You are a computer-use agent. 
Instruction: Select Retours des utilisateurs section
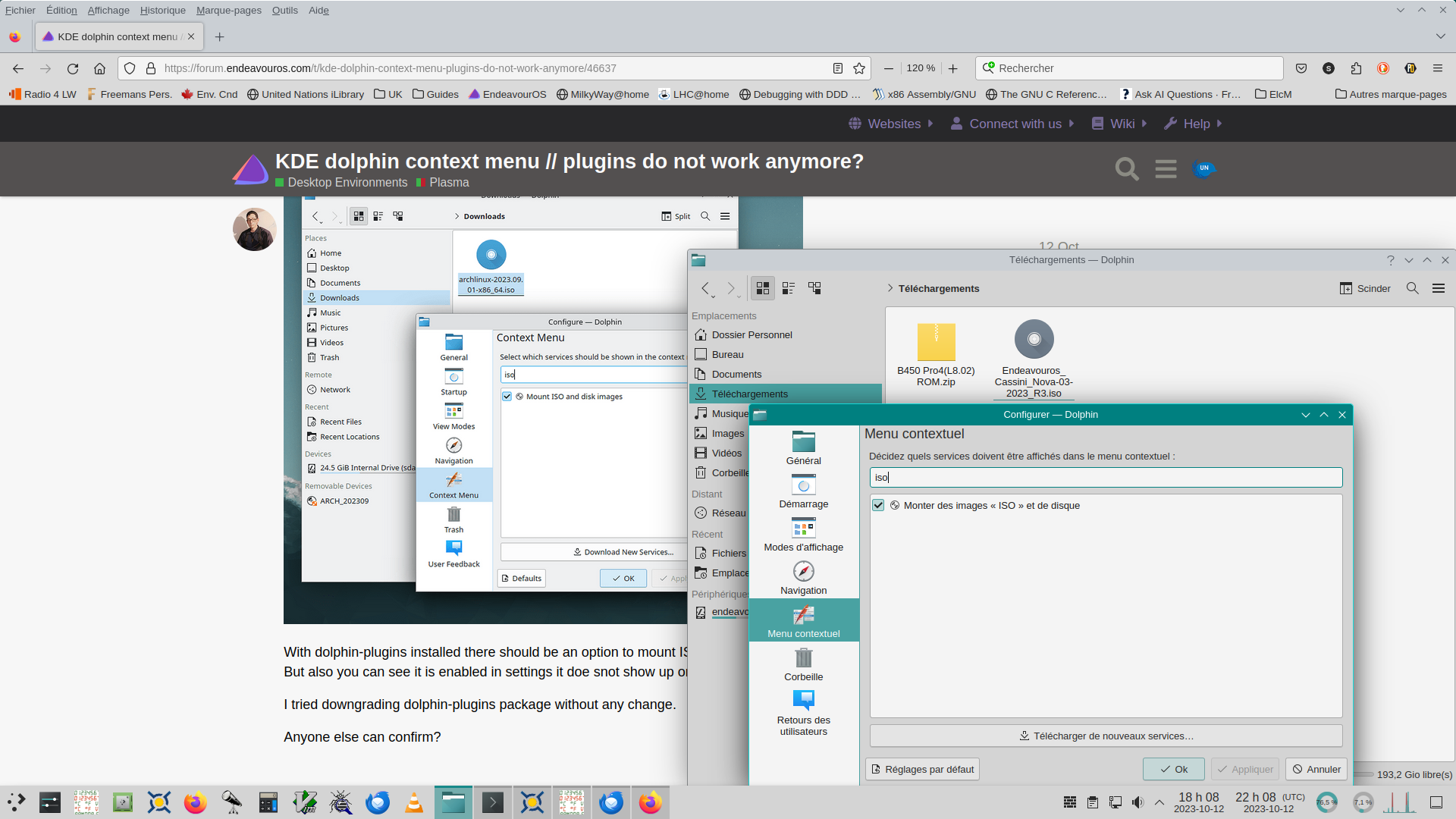click(804, 713)
